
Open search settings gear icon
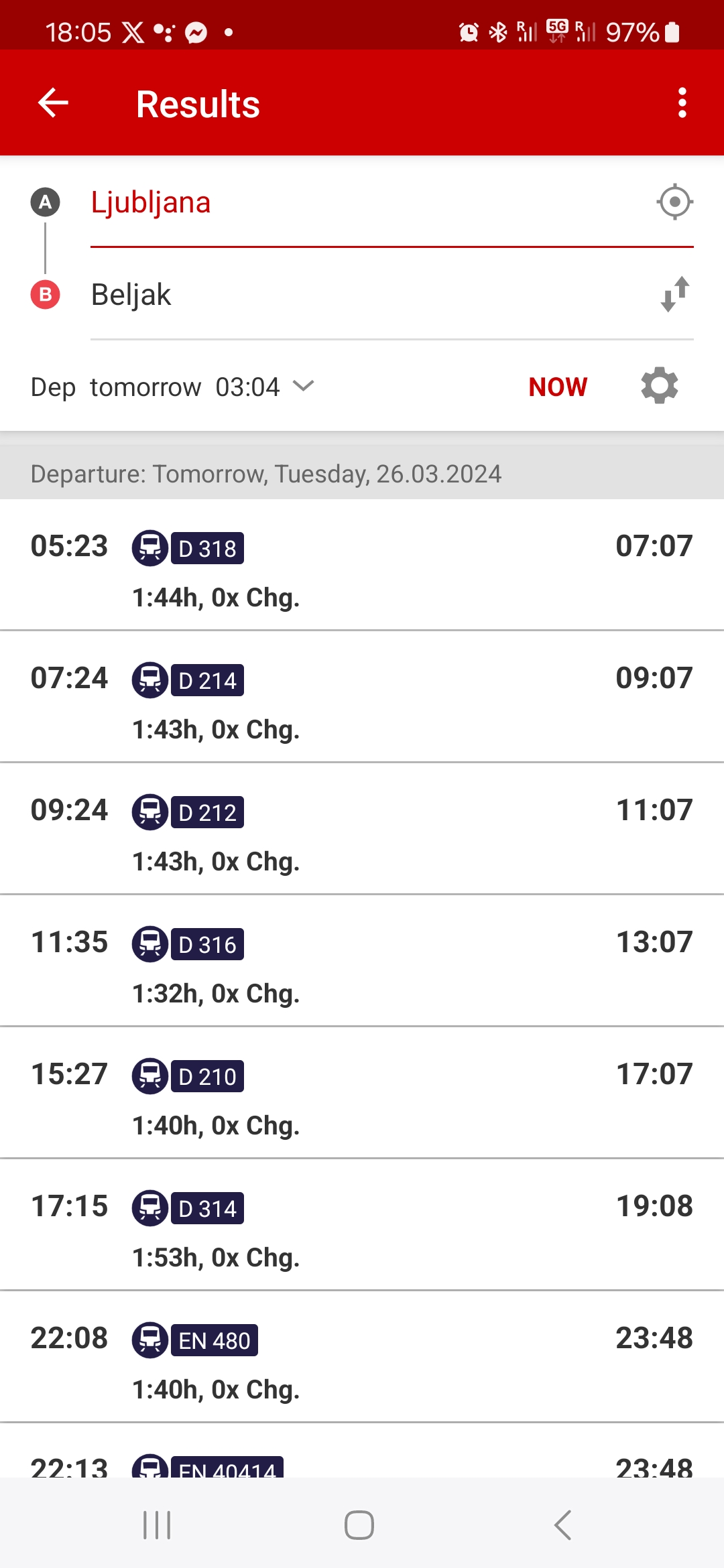coord(660,386)
